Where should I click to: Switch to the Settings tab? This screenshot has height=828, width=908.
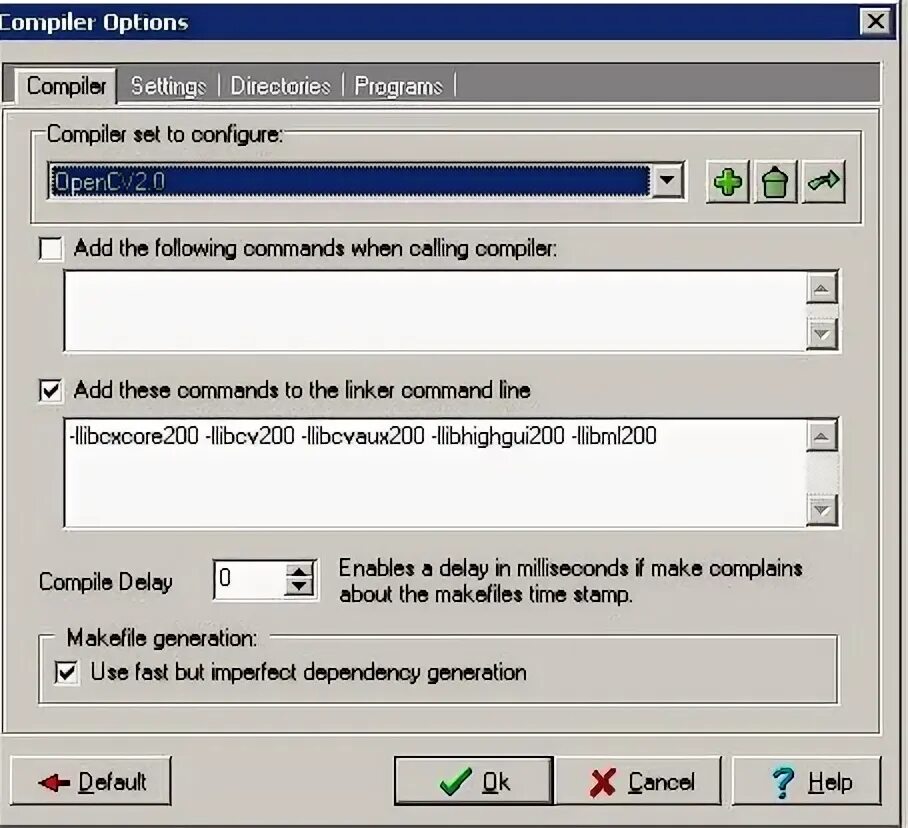[x=168, y=86]
